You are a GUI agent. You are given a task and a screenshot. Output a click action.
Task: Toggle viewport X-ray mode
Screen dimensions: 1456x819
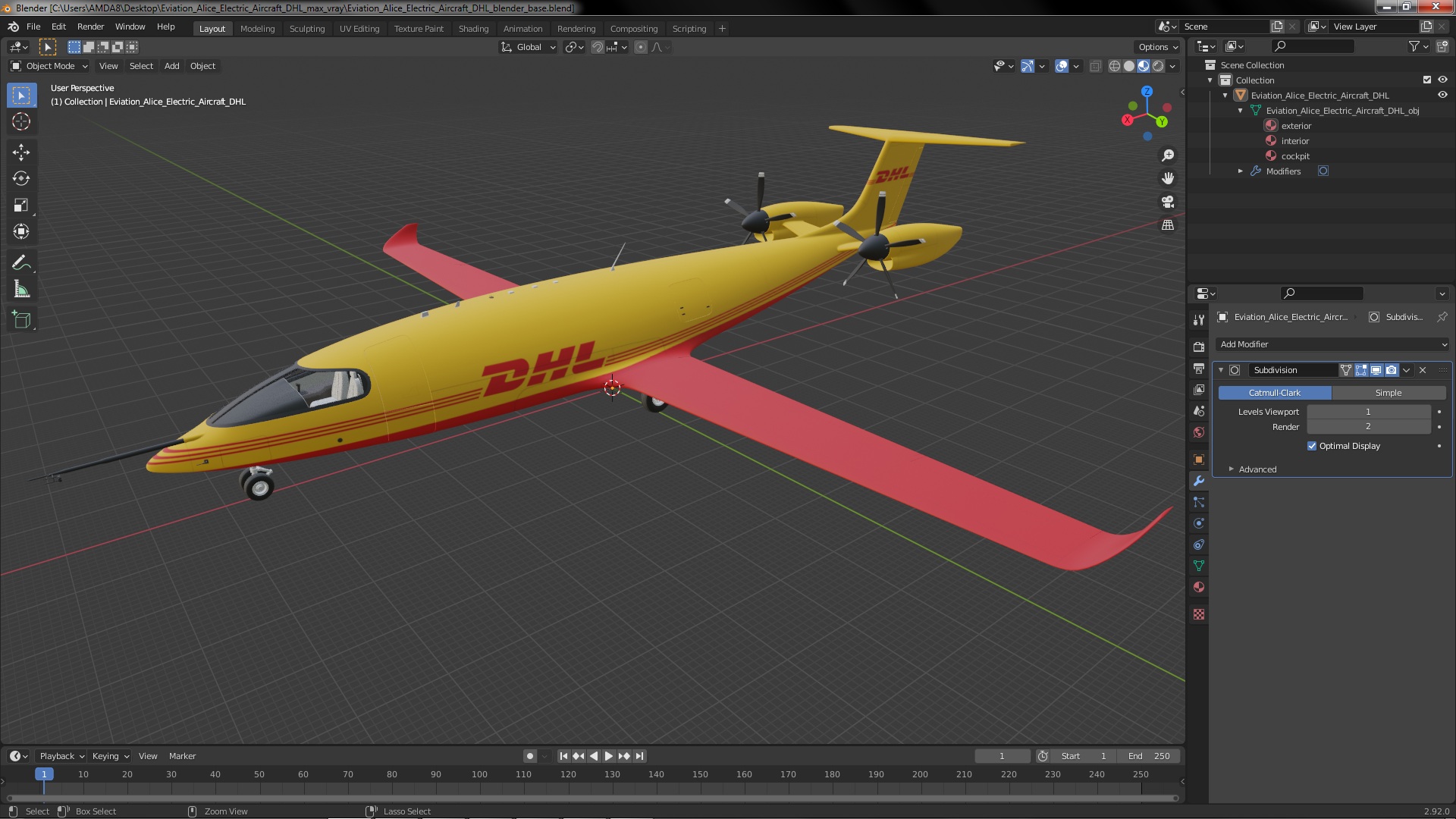click(x=1095, y=66)
